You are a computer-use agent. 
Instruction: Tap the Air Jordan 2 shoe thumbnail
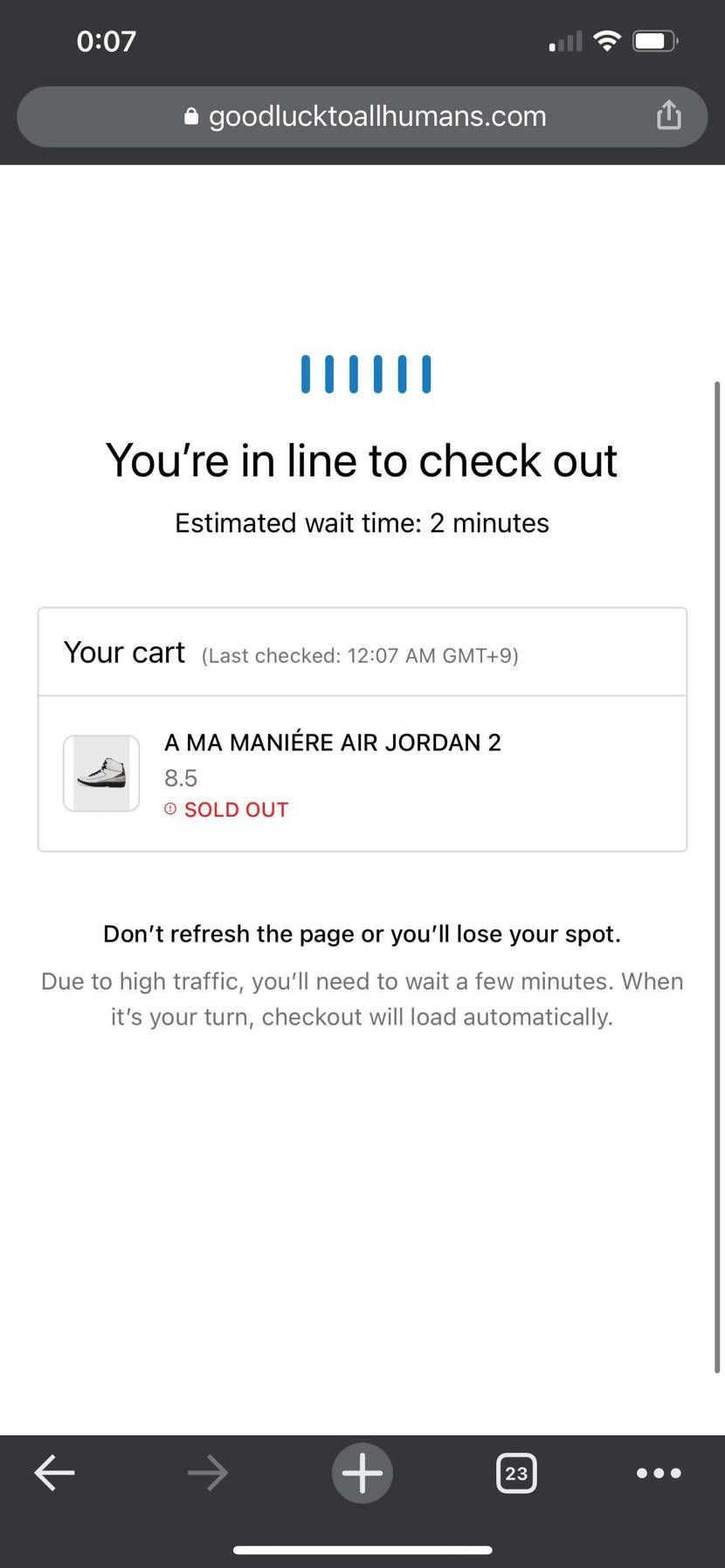(101, 773)
